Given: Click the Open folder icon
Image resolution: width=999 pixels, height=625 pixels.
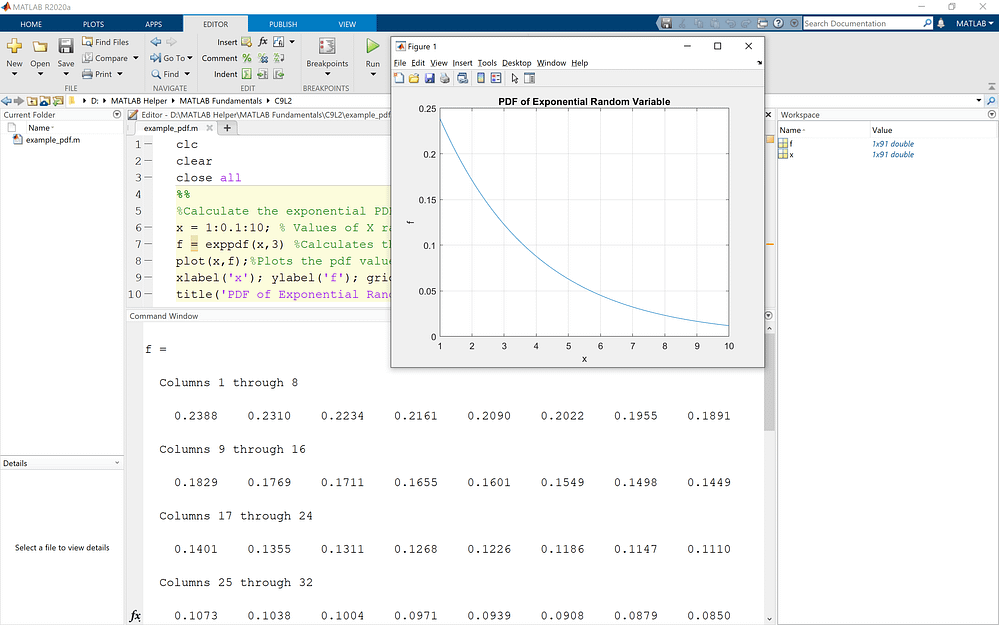Looking at the screenshot, I should pyautogui.click(x=40, y=47).
